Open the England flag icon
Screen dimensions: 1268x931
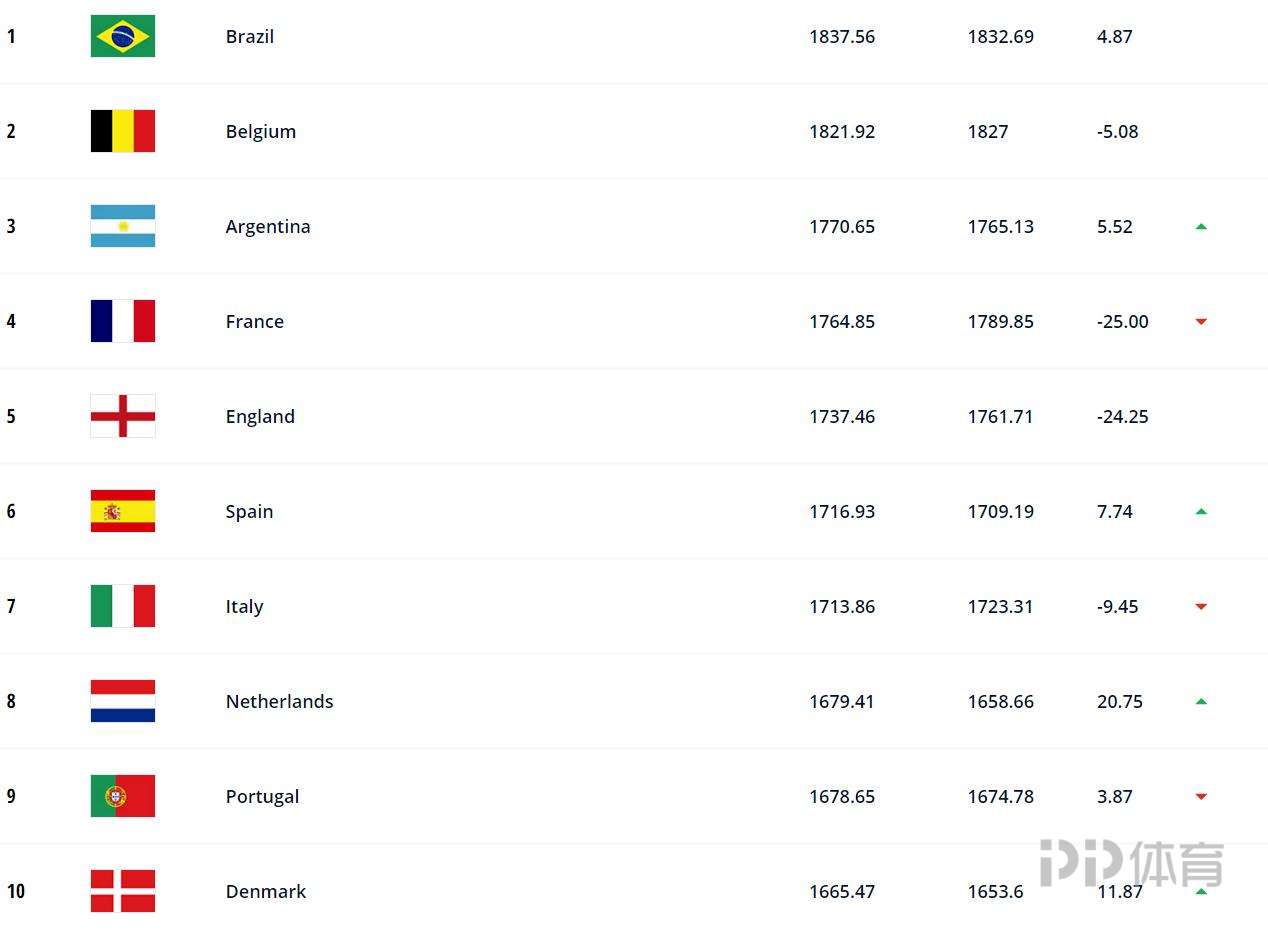click(x=123, y=416)
